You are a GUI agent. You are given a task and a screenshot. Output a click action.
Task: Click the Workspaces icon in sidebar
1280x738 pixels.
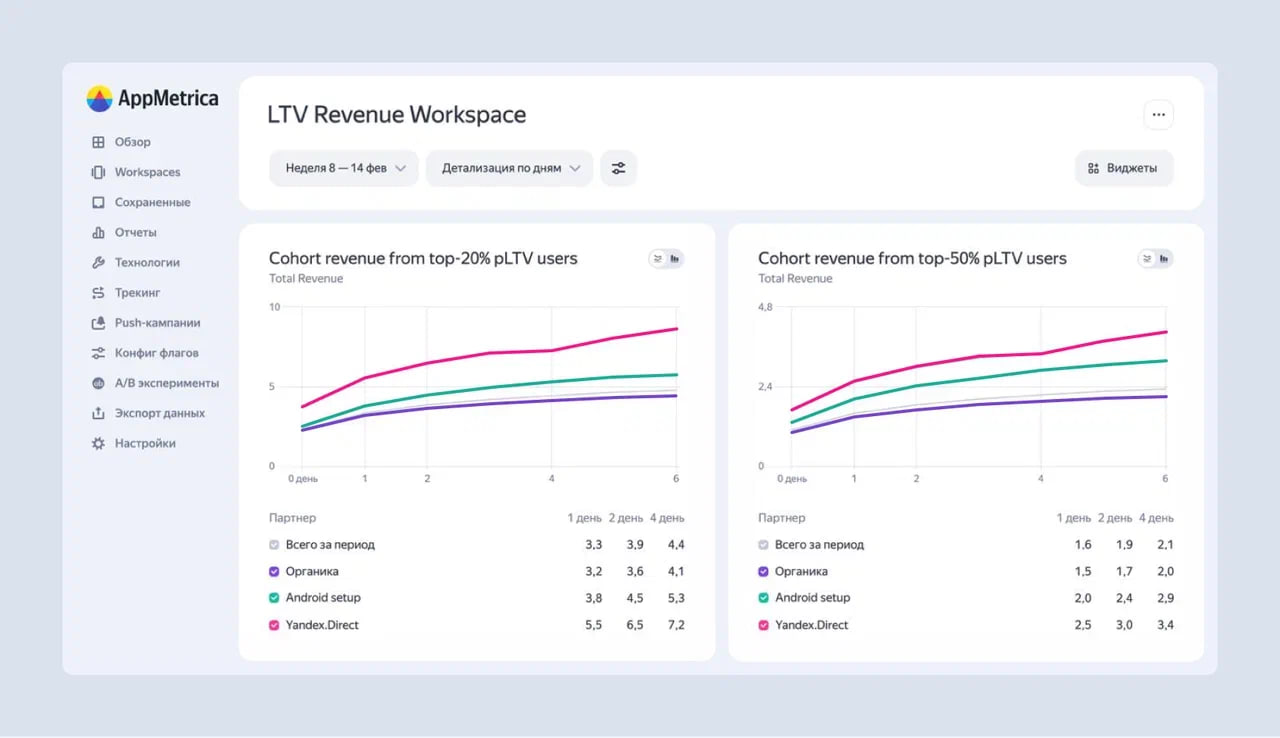point(98,172)
